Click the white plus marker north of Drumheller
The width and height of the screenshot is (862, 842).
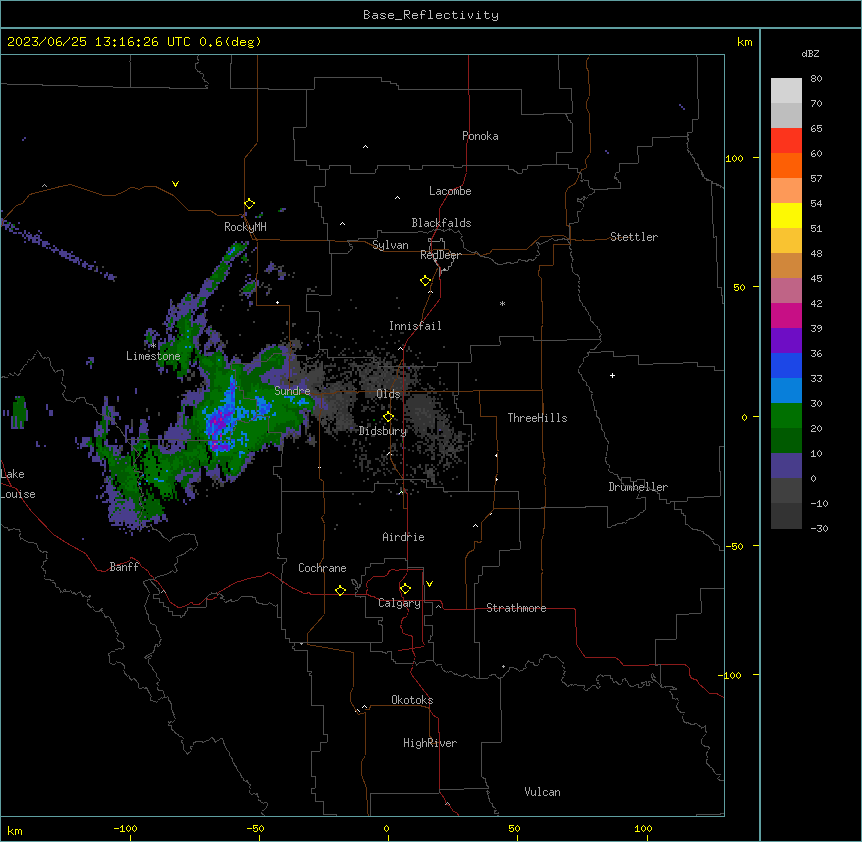pyautogui.click(x=612, y=375)
